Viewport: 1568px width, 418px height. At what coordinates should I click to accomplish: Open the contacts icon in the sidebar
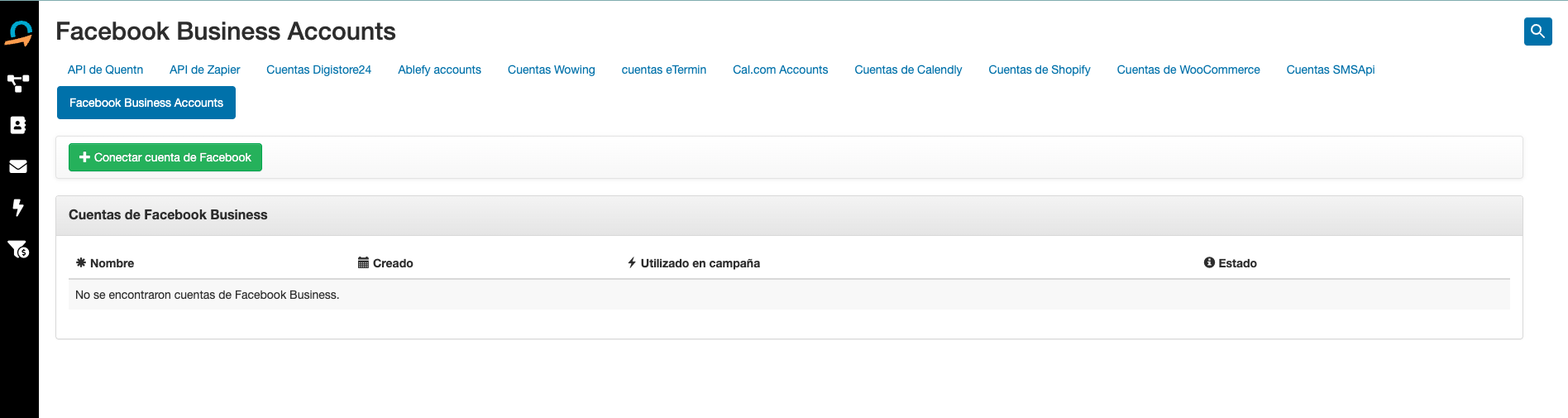[x=18, y=125]
